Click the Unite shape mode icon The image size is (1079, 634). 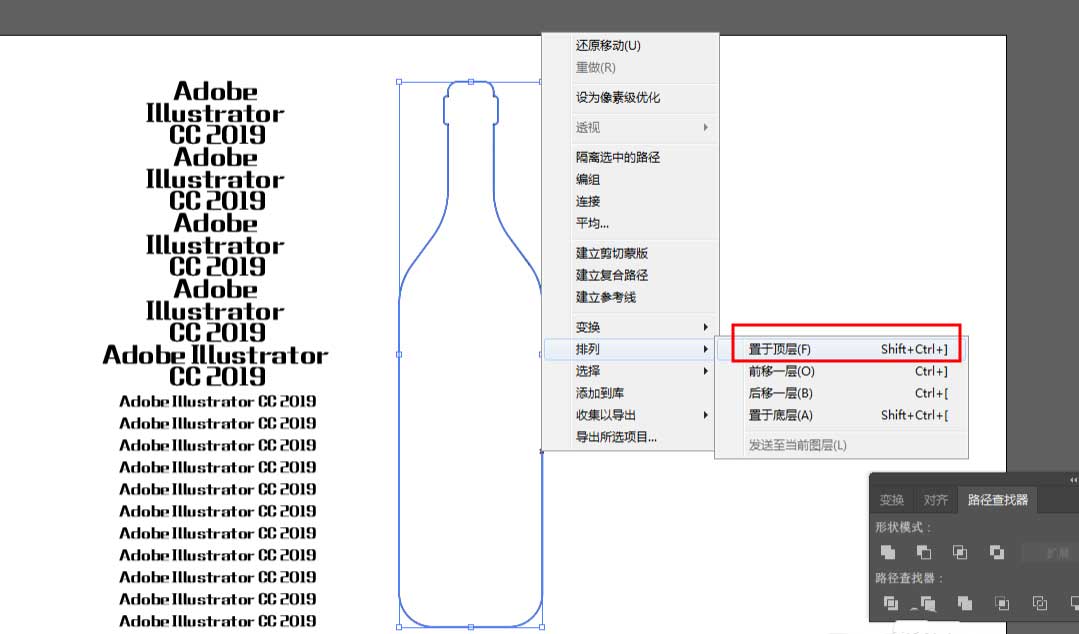click(x=888, y=552)
